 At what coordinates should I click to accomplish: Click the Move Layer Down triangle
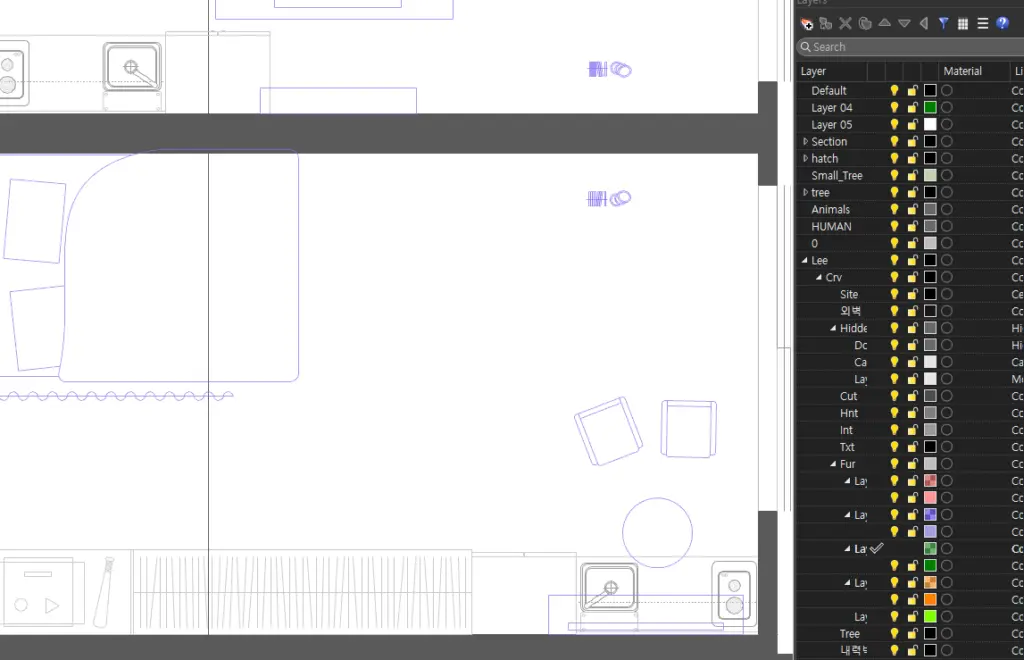click(904, 24)
